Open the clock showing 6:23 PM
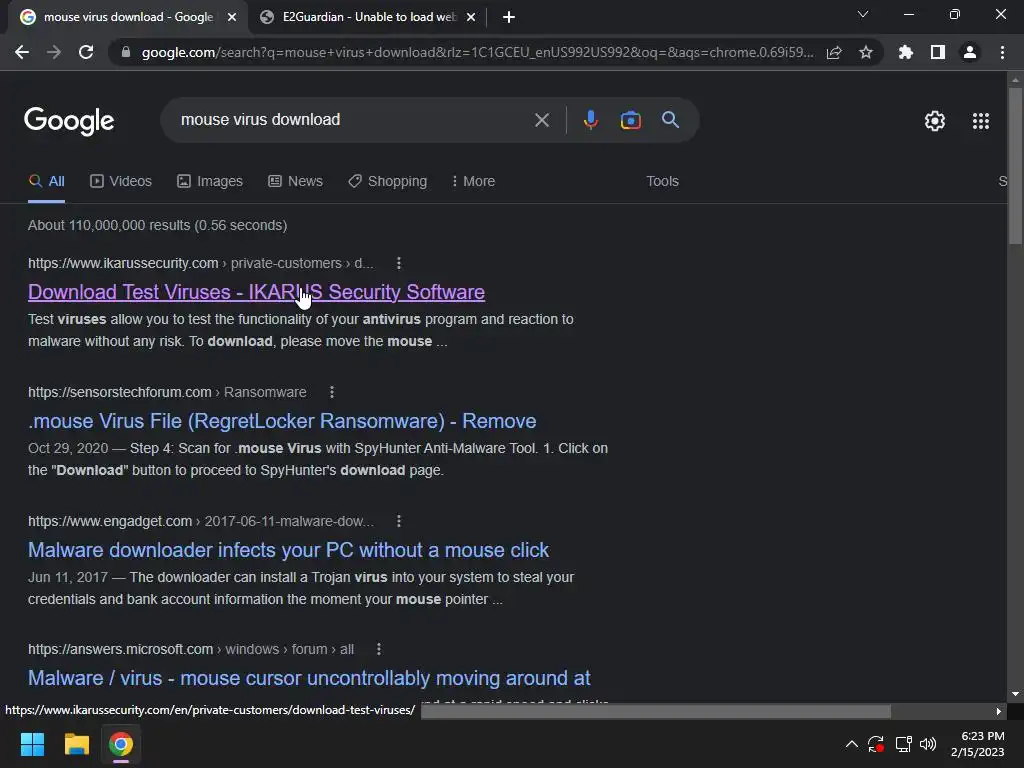1024x768 pixels. click(x=978, y=744)
